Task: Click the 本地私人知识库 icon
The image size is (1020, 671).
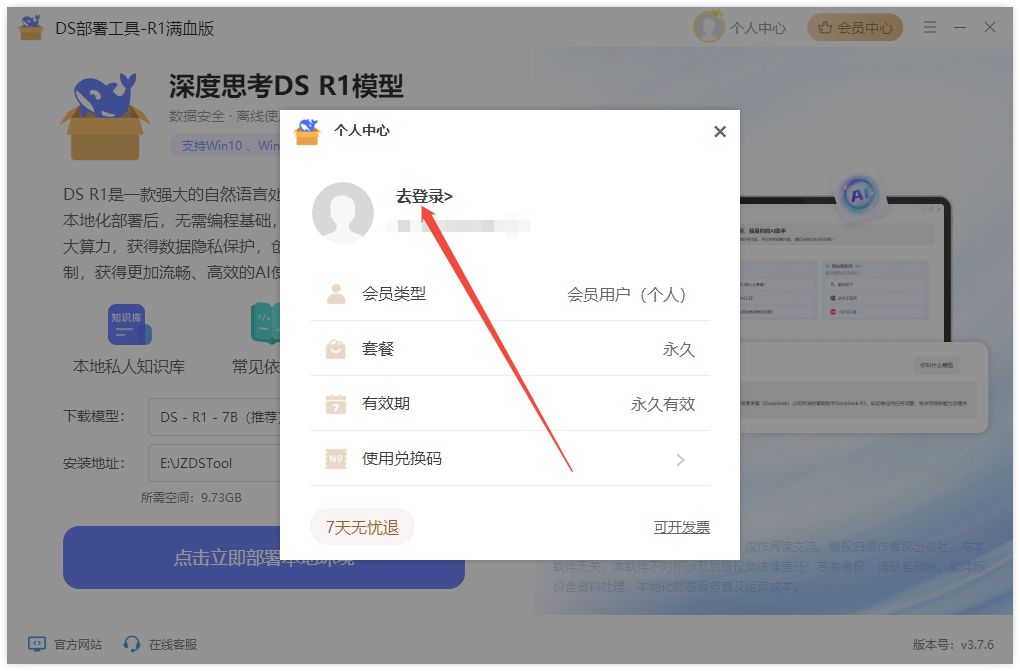Action: [x=129, y=324]
